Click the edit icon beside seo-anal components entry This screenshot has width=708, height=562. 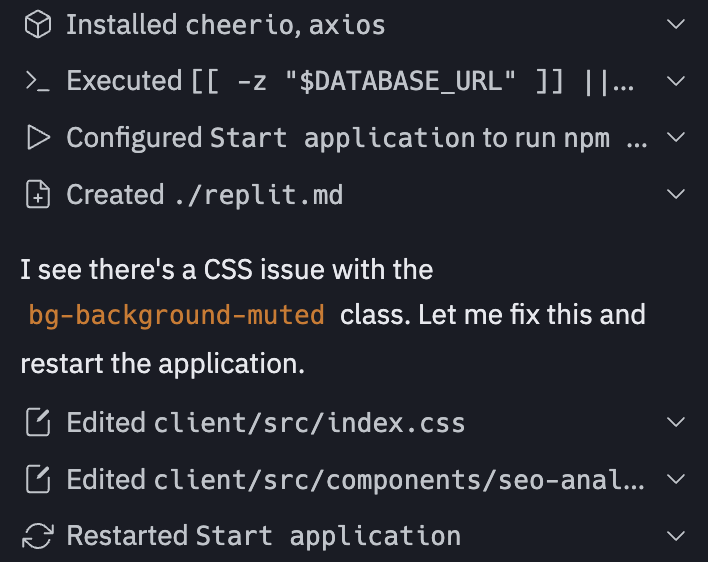pos(38,480)
